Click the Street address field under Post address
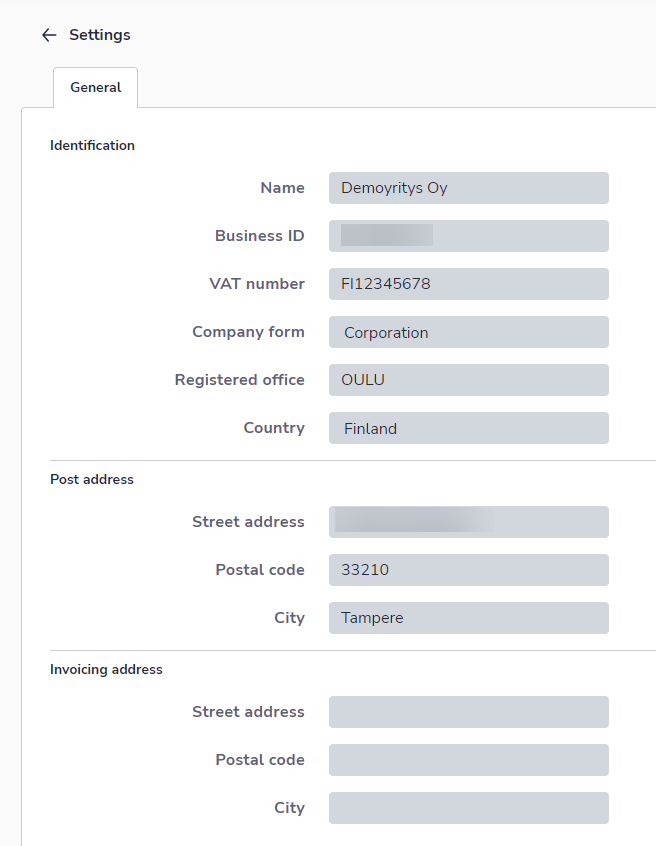Screen dimensions: 656x846 pyautogui.click(x=468, y=522)
